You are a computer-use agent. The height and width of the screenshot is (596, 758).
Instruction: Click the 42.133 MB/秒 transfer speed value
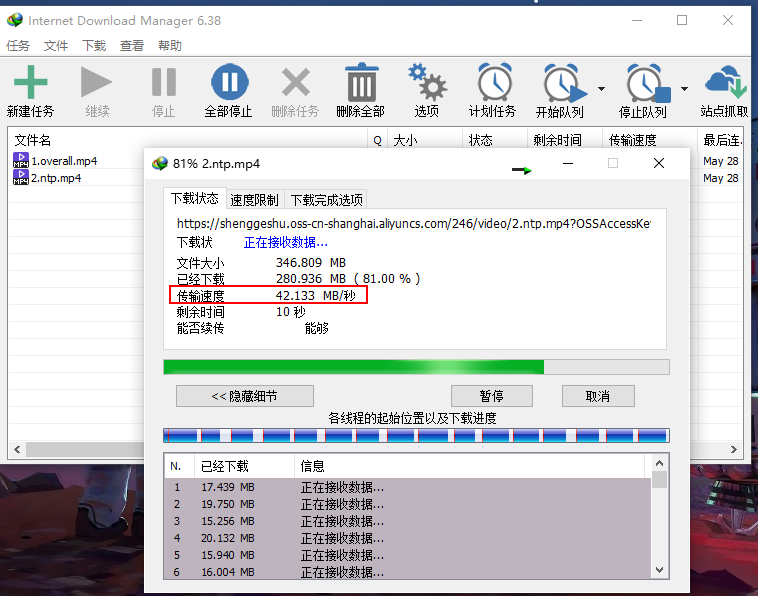pyautogui.click(x=316, y=295)
